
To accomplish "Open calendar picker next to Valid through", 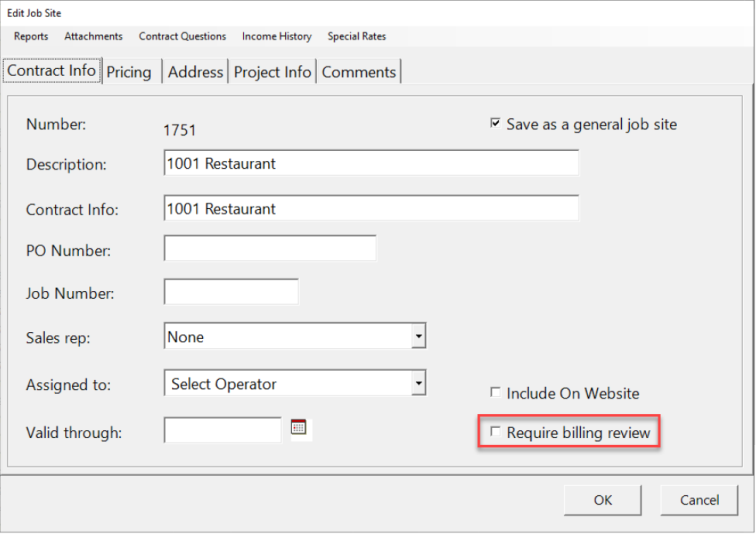I will (x=299, y=428).
